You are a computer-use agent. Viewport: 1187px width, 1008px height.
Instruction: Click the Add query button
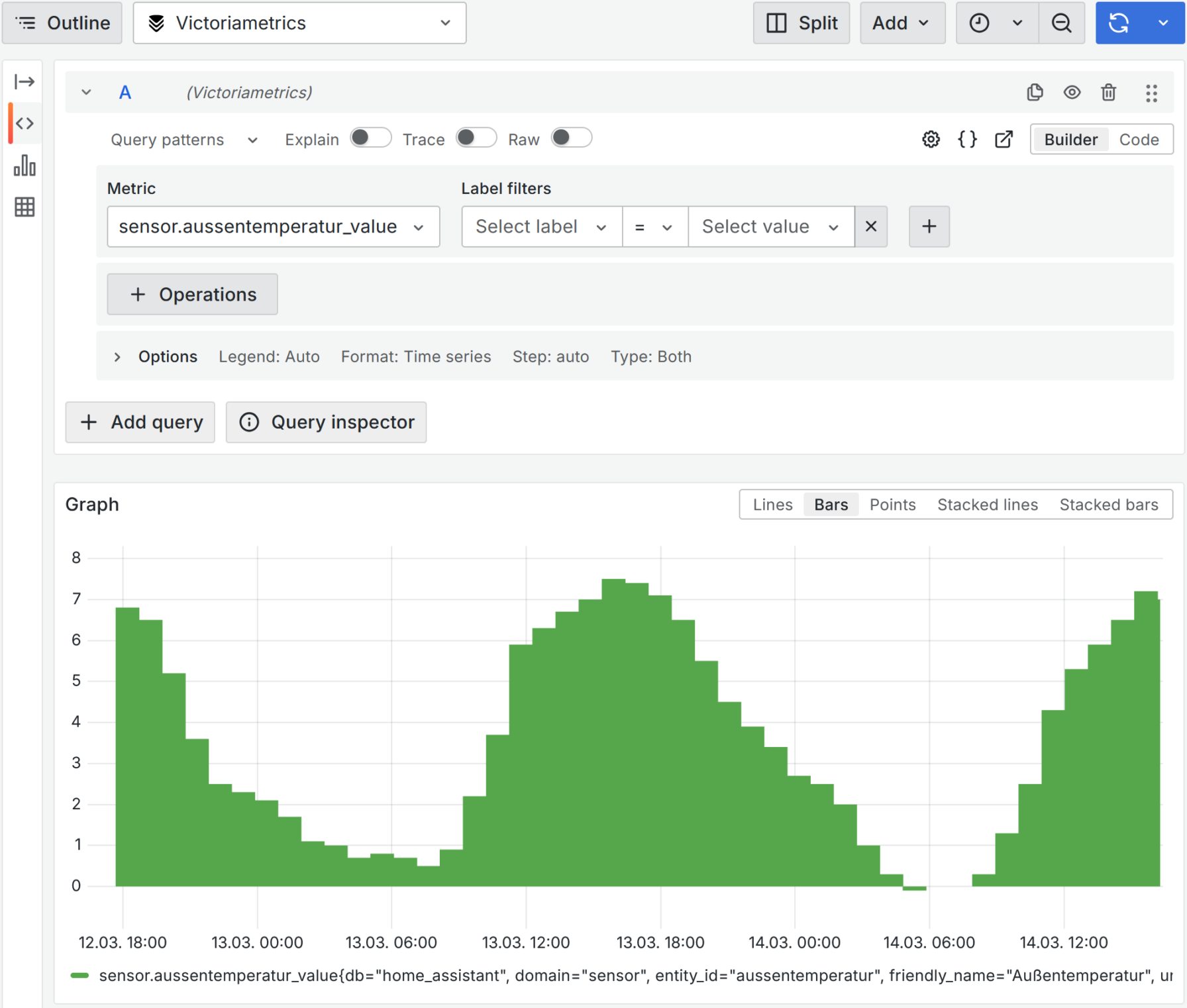pos(140,422)
